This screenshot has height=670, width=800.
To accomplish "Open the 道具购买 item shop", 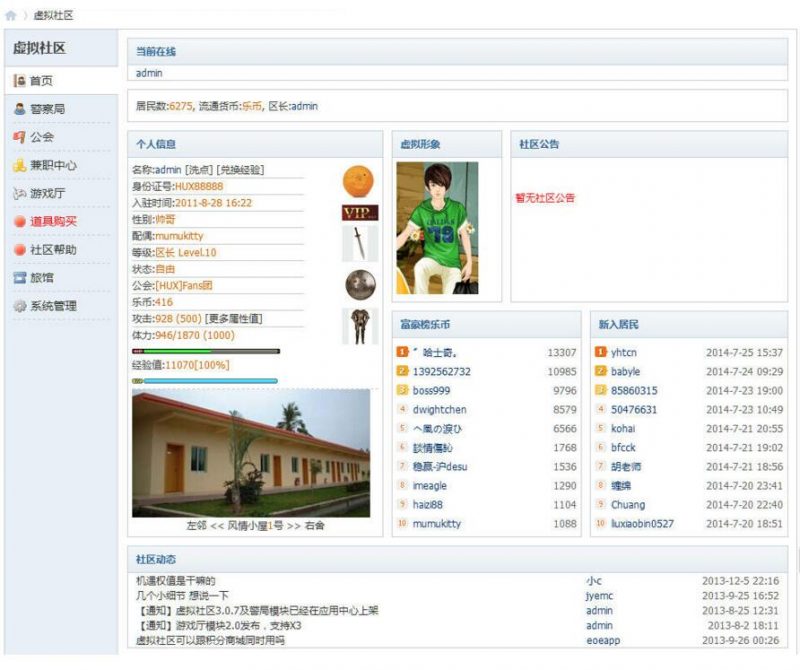I will [45, 222].
